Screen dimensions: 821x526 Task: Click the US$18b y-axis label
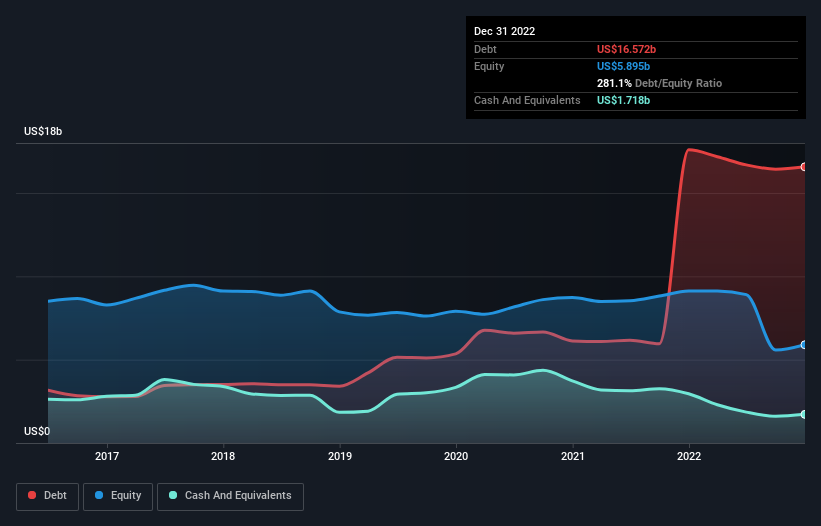coord(43,131)
